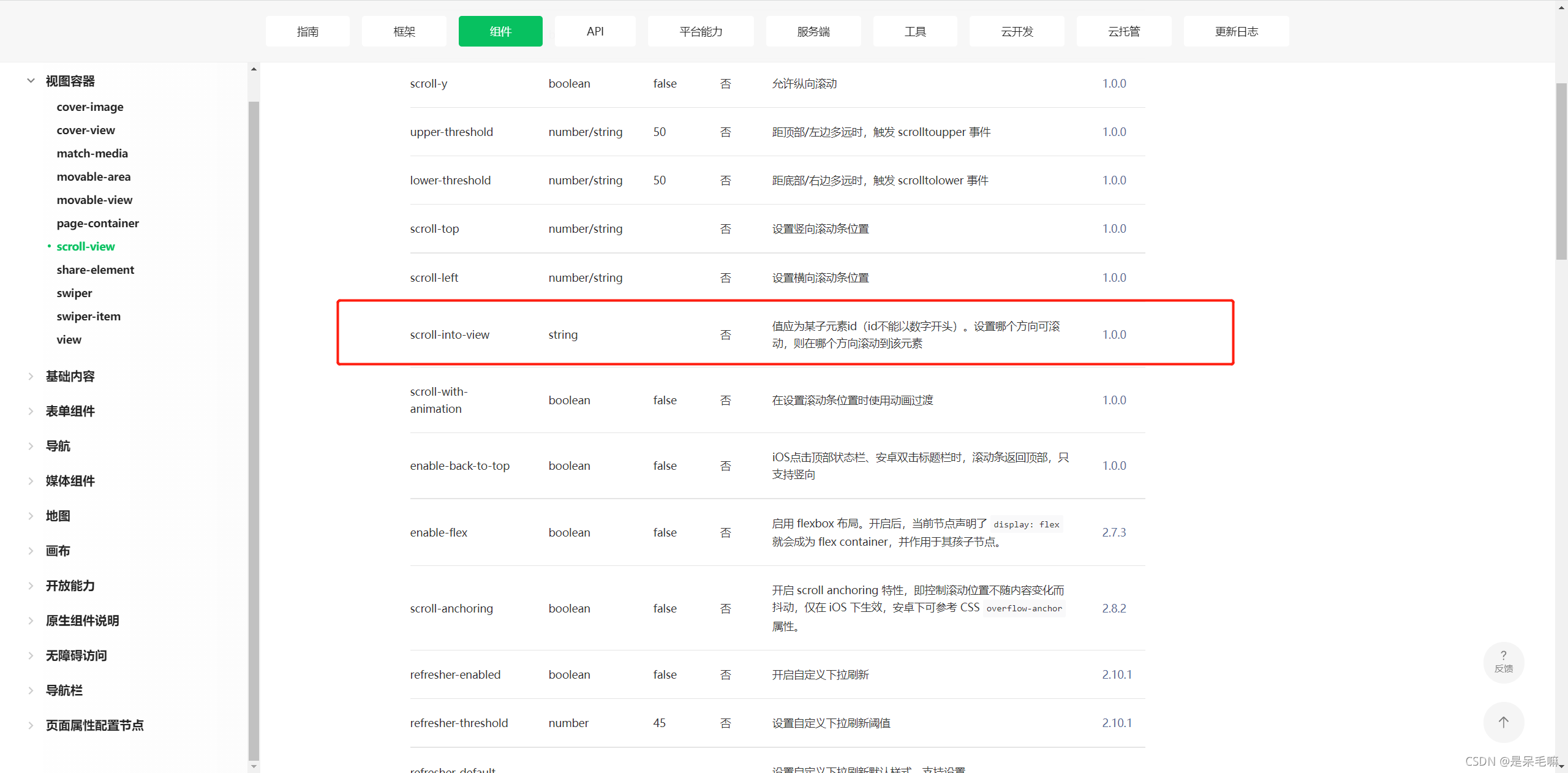Open cover-image in the sidebar
The image size is (1568, 773).
[x=90, y=107]
